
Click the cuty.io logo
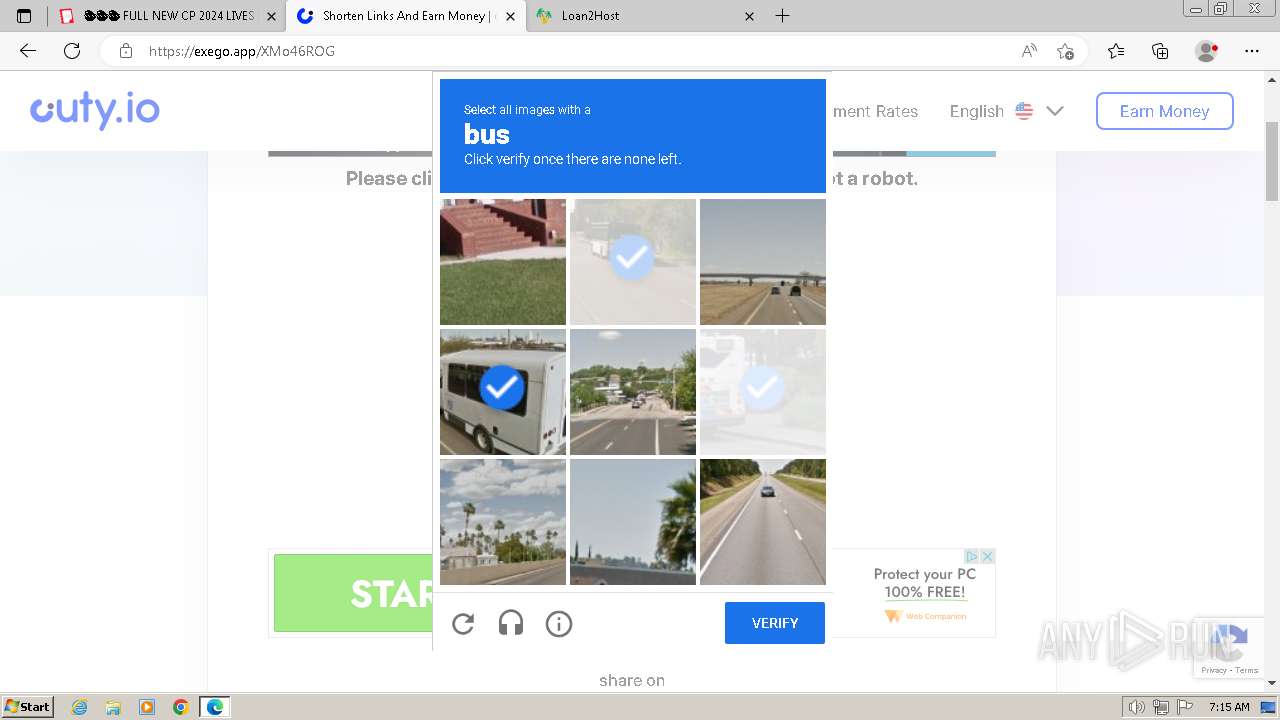point(95,110)
